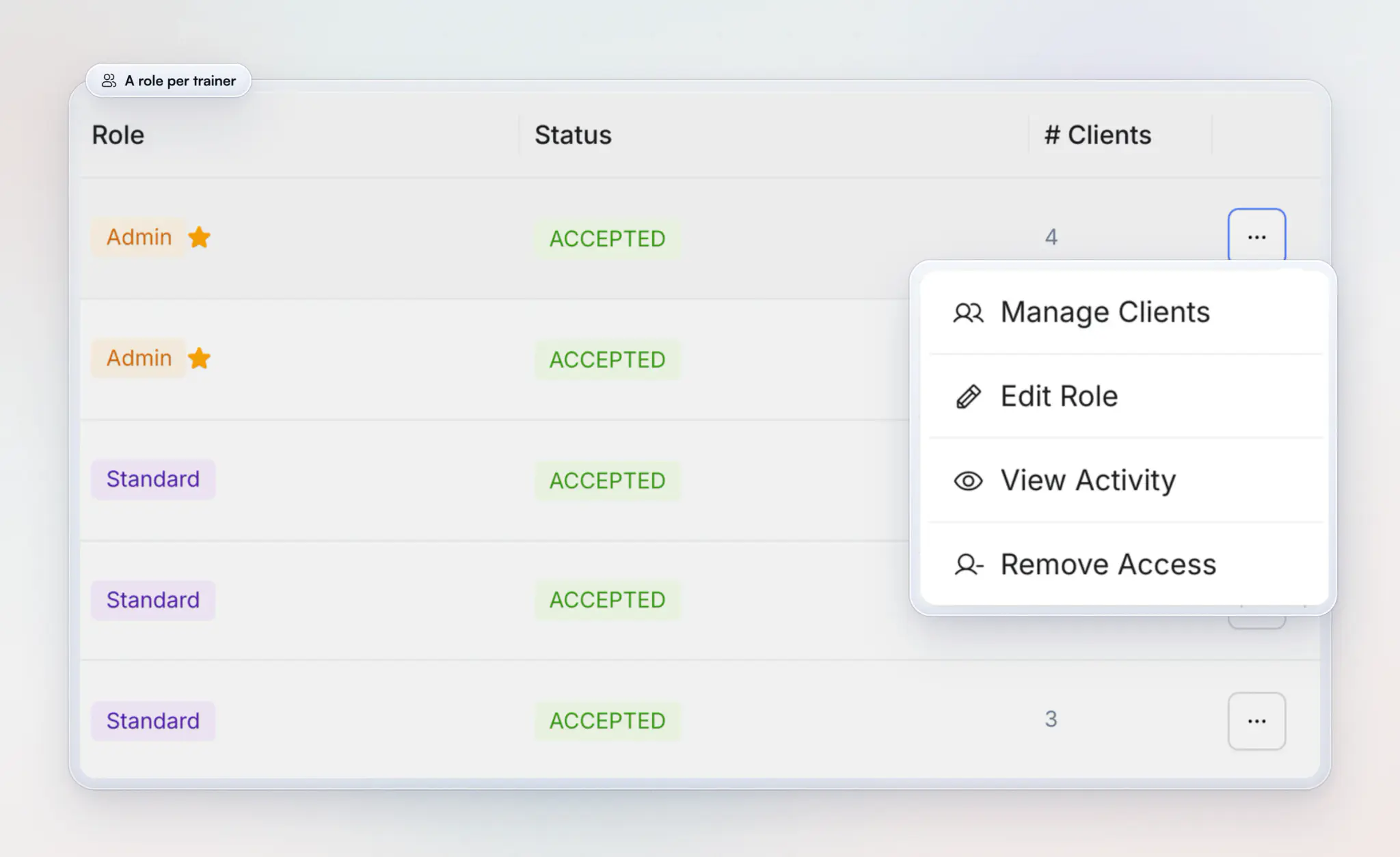Click the client count 3 in the last row
1400x857 pixels.
(1051, 719)
